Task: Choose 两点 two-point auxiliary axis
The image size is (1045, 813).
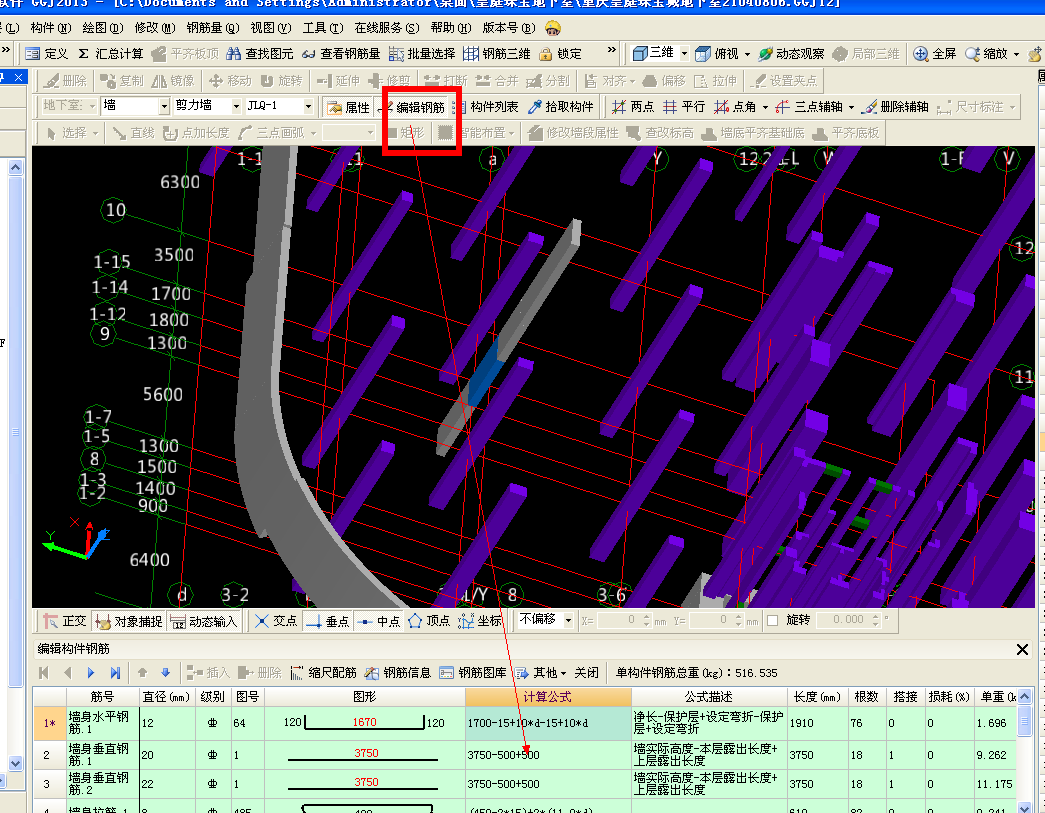Action: [632, 107]
